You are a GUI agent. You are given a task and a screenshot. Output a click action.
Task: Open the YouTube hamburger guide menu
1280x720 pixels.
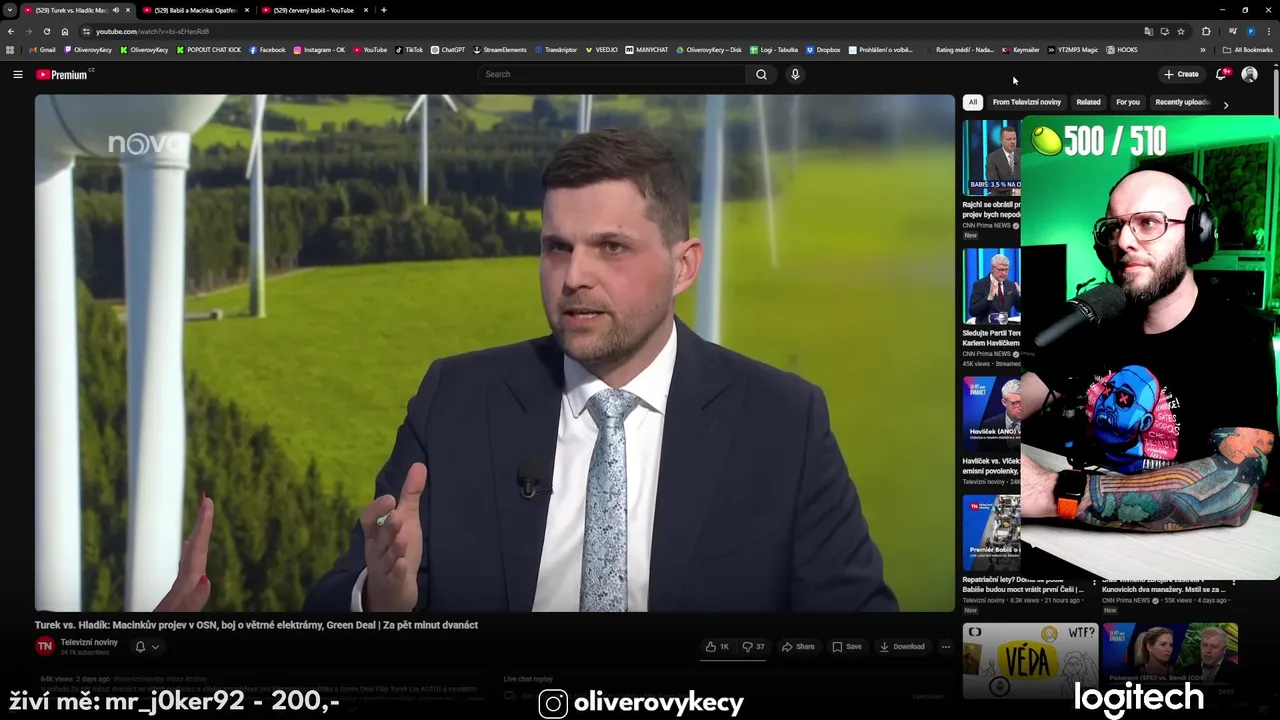tap(17, 74)
